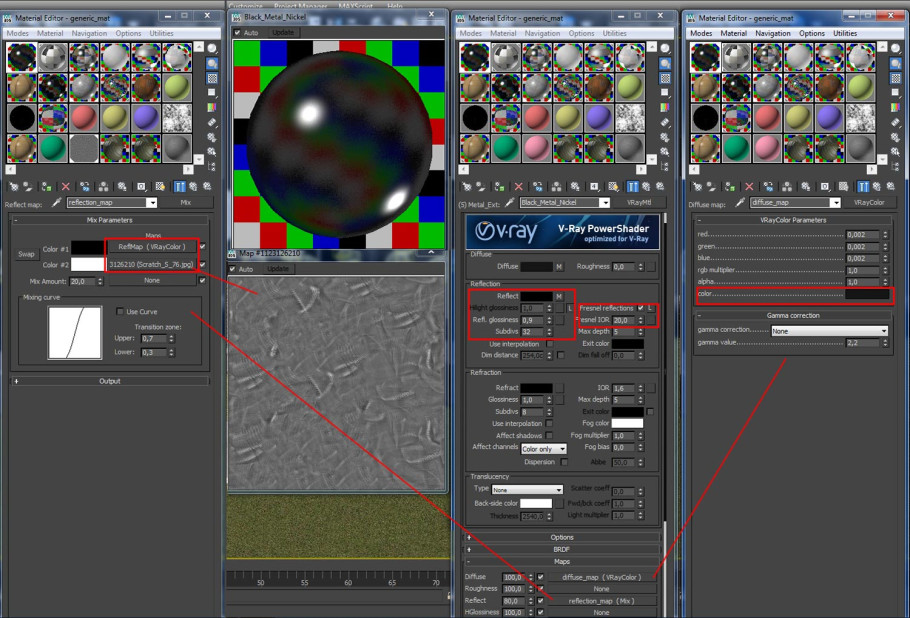Screen dimensions: 910x618
Task: Click Get Material in the Mix Parameters editor
Action: (x=13, y=187)
